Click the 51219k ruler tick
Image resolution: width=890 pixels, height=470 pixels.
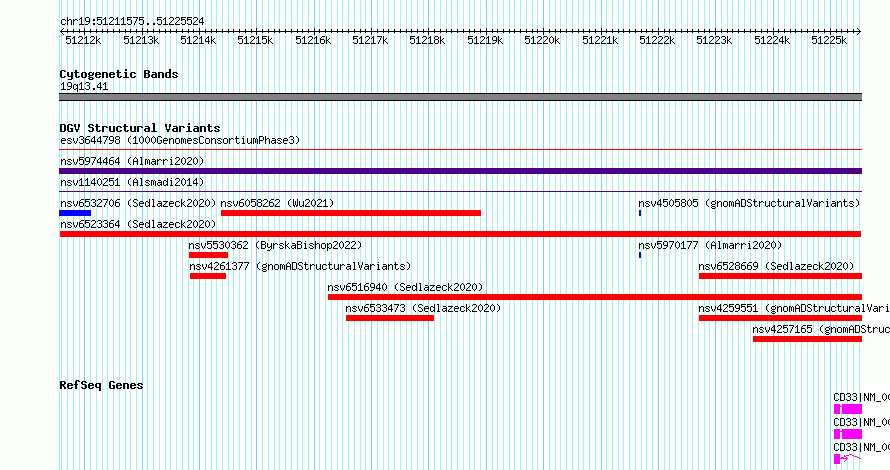pyautogui.click(x=485, y=40)
